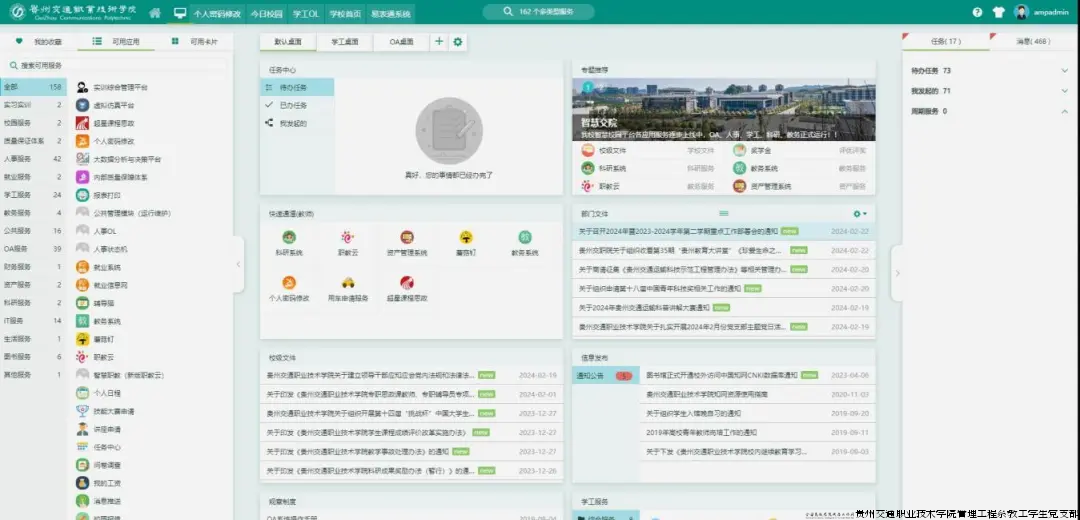Open the help question mark icon
This screenshot has height=520, width=1080.
click(977, 13)
